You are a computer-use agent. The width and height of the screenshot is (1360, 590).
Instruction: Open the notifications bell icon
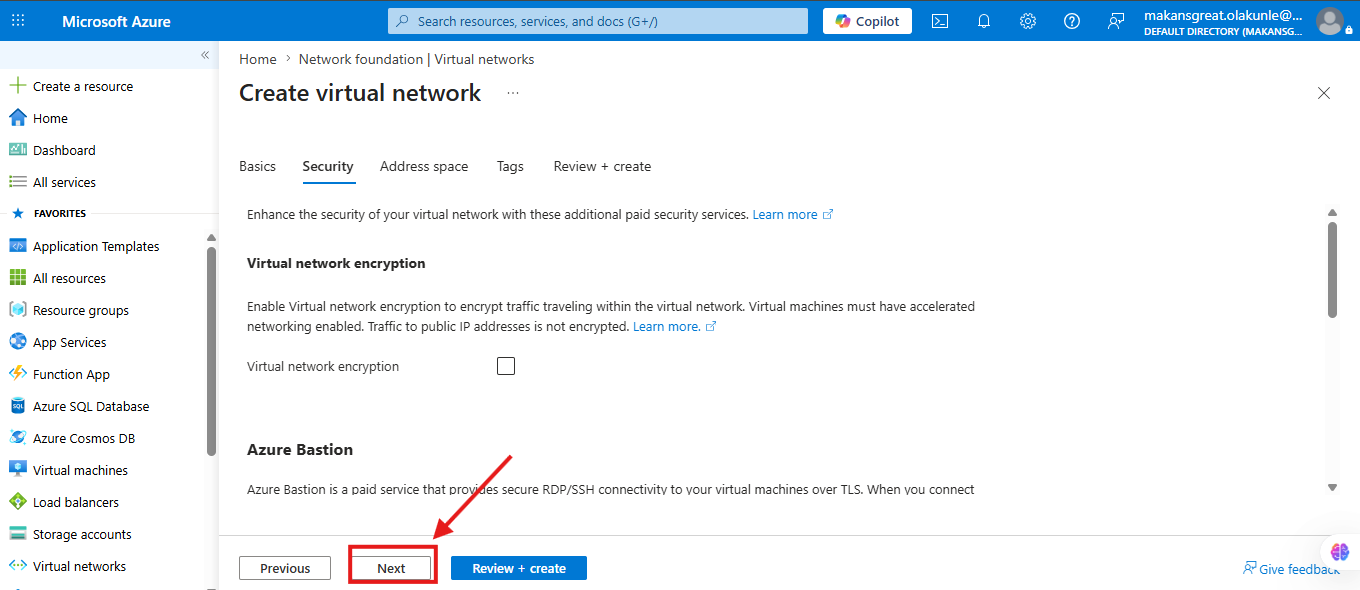(984, 21)
